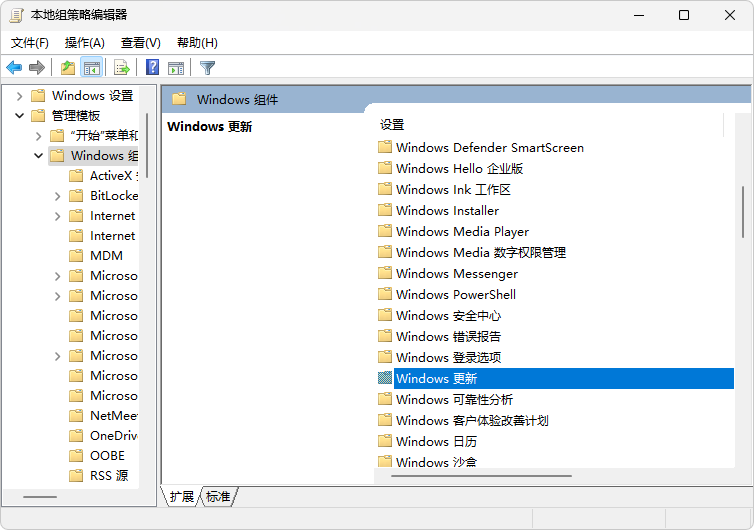Viewport: 754px width, 530px height.
Task: Click the folder icon beside ActiveX in tree
Action: click(x=76, y=176)
